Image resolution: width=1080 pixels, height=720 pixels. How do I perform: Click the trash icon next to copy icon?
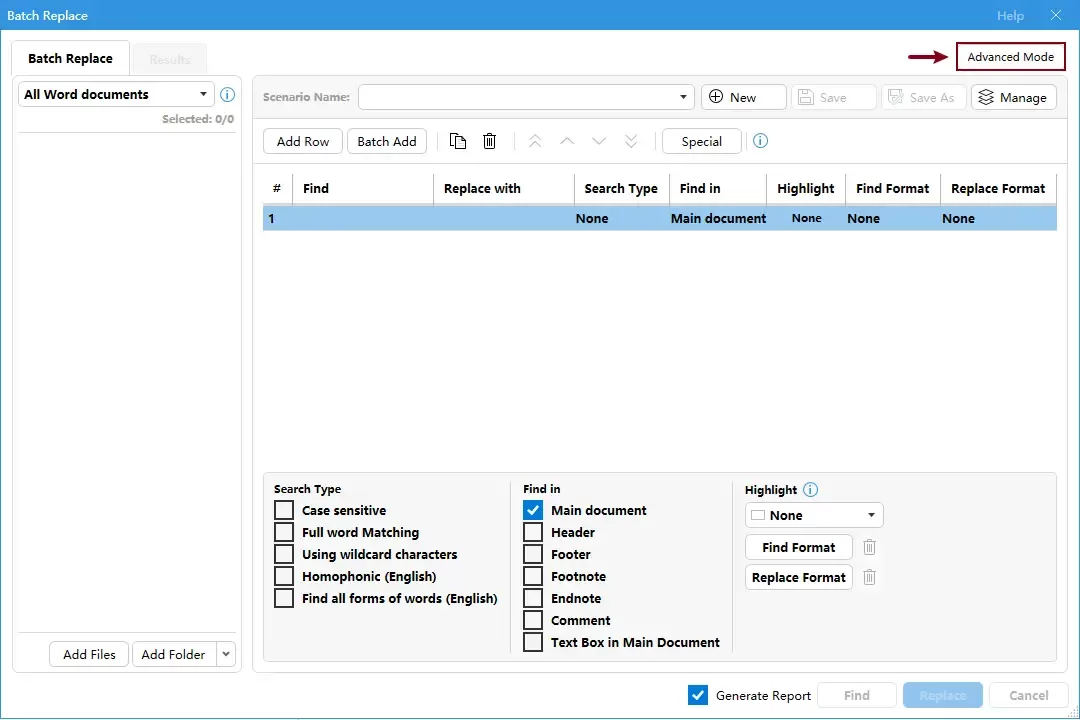489,141
